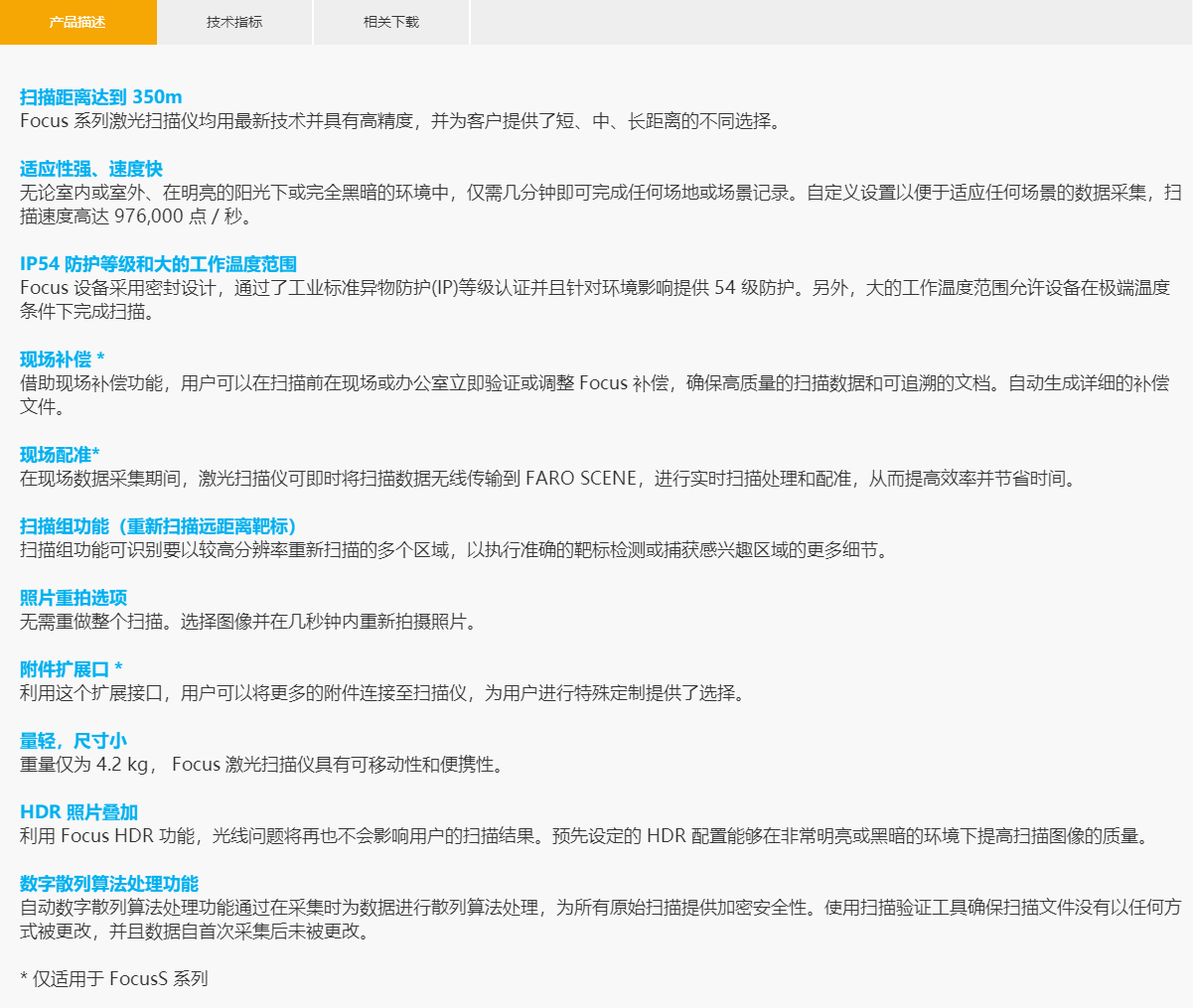Switch to the 技术指标 tab
The image size is (1193, 1008).
coord(234,22)
